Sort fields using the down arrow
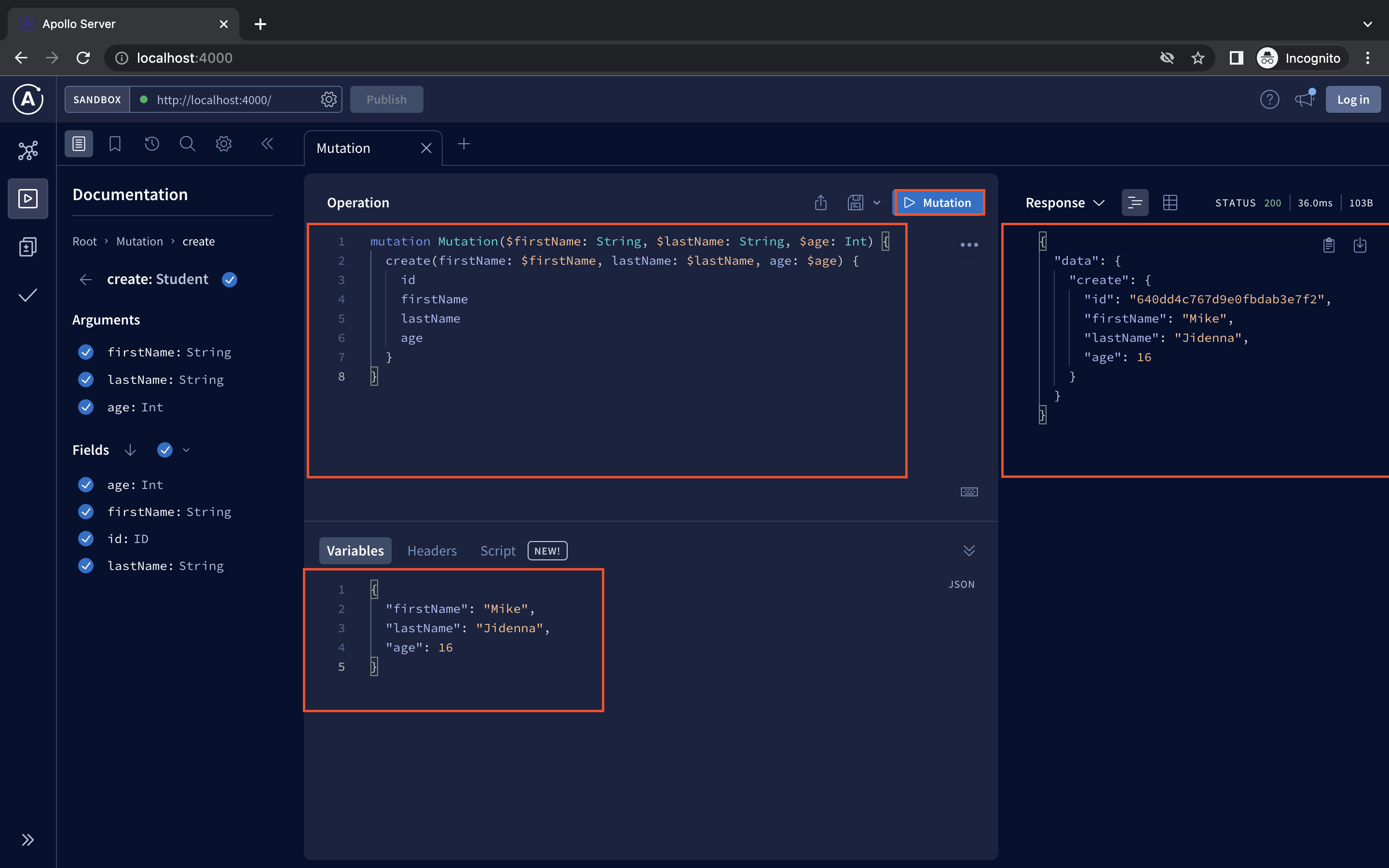 click(130, 450)
